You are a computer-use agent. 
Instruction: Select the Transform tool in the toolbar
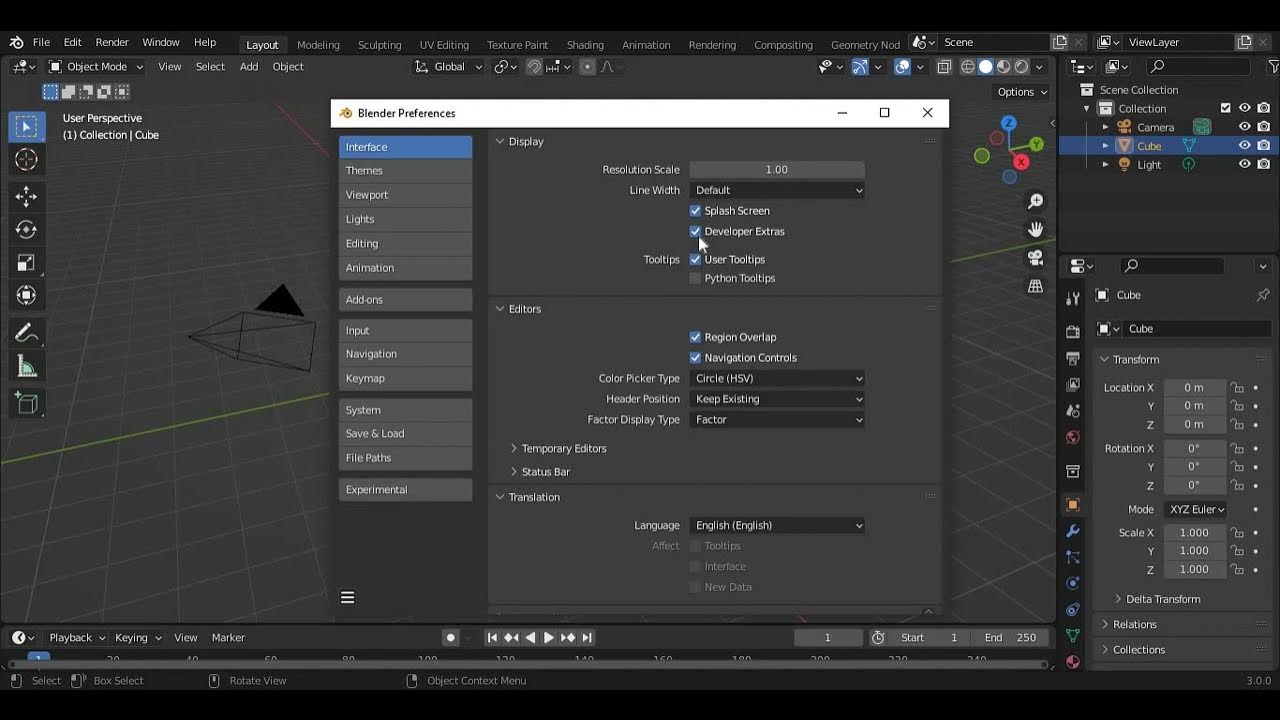[x=27, y=295]
